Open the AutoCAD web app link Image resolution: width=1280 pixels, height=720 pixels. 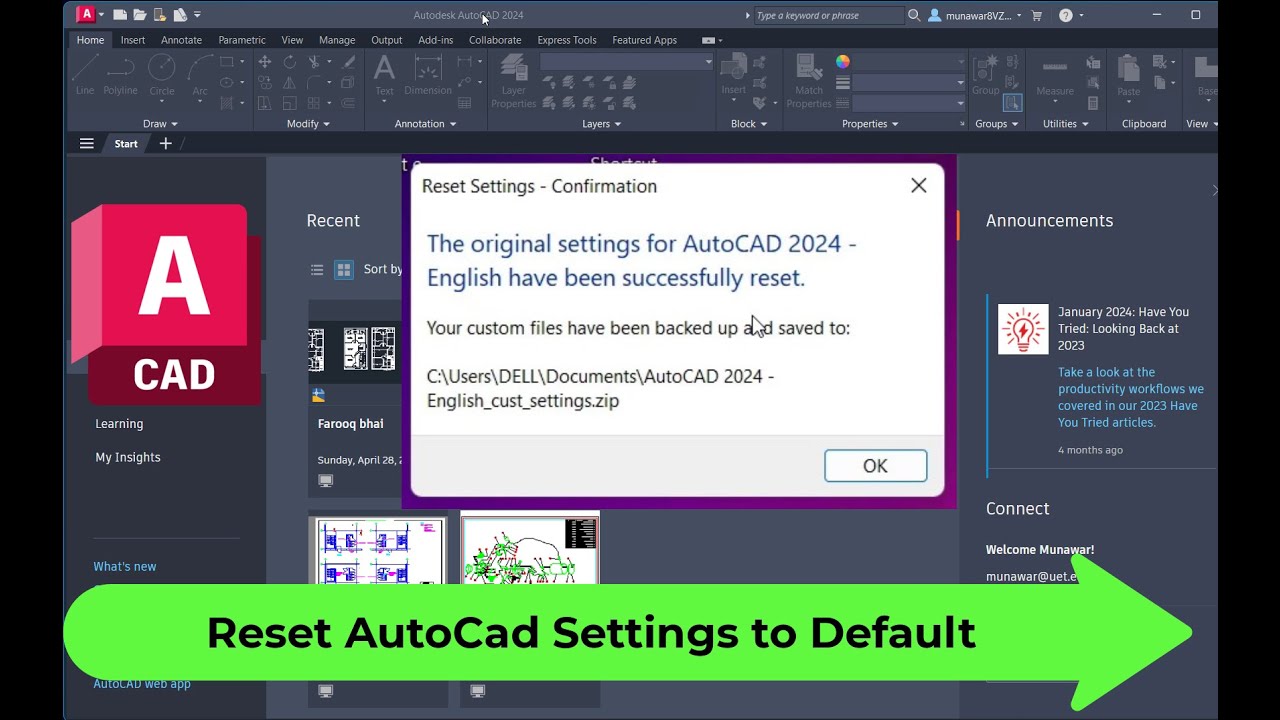pyautogui.click(x=142, y=684)
